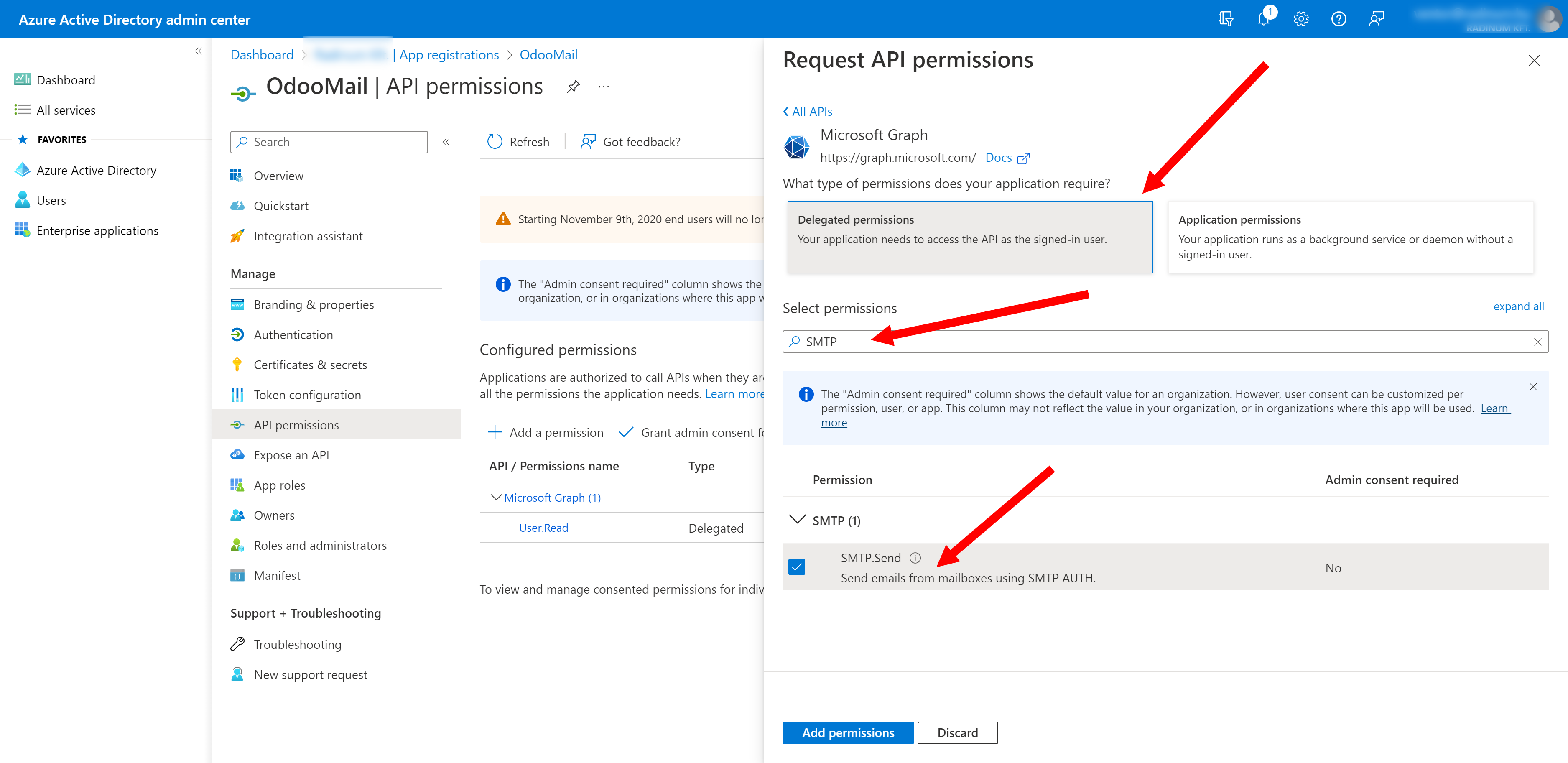1568x763 pixels.
Task: Click Add permissions button
Action: point(848,732)
